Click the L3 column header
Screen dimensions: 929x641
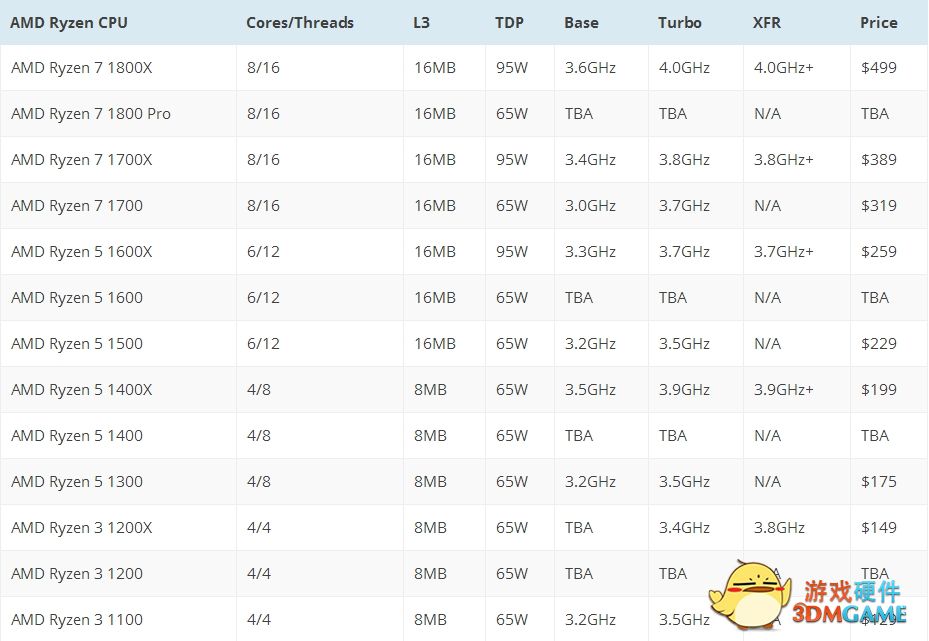point(421,22)
